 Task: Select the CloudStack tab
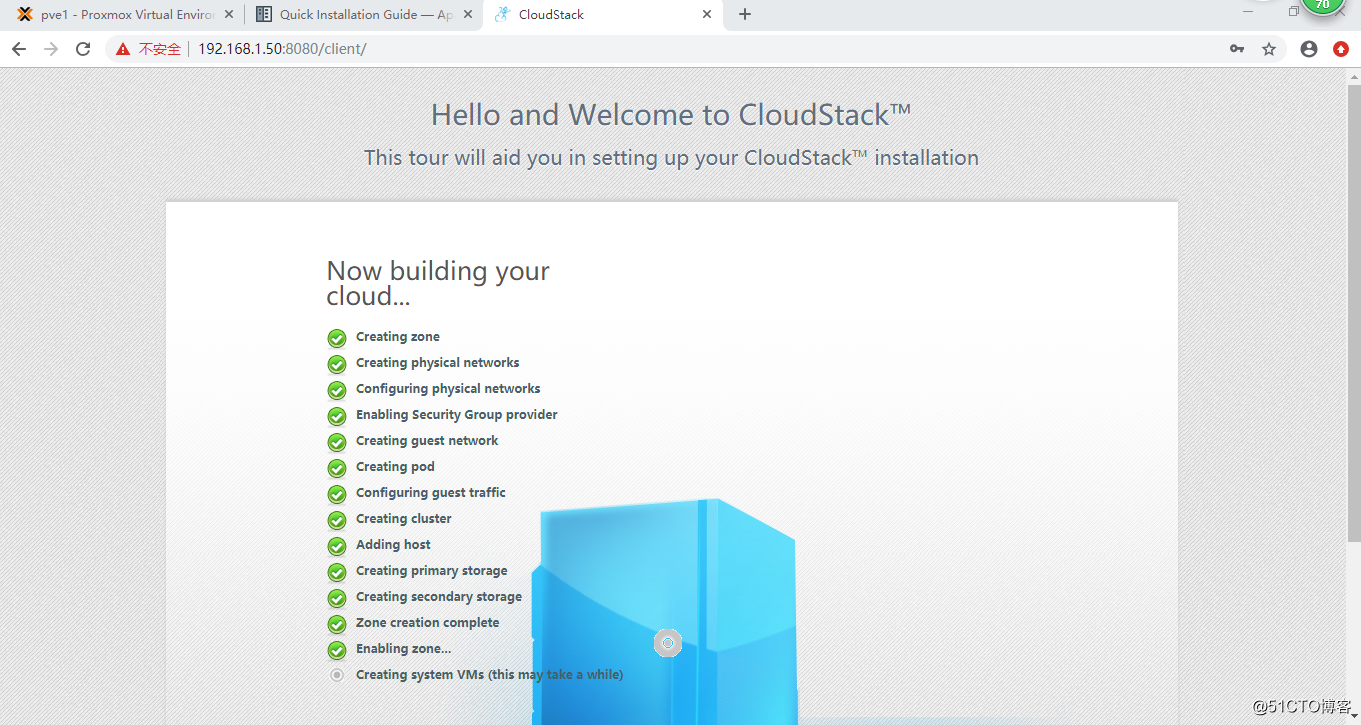coord(602,15)
